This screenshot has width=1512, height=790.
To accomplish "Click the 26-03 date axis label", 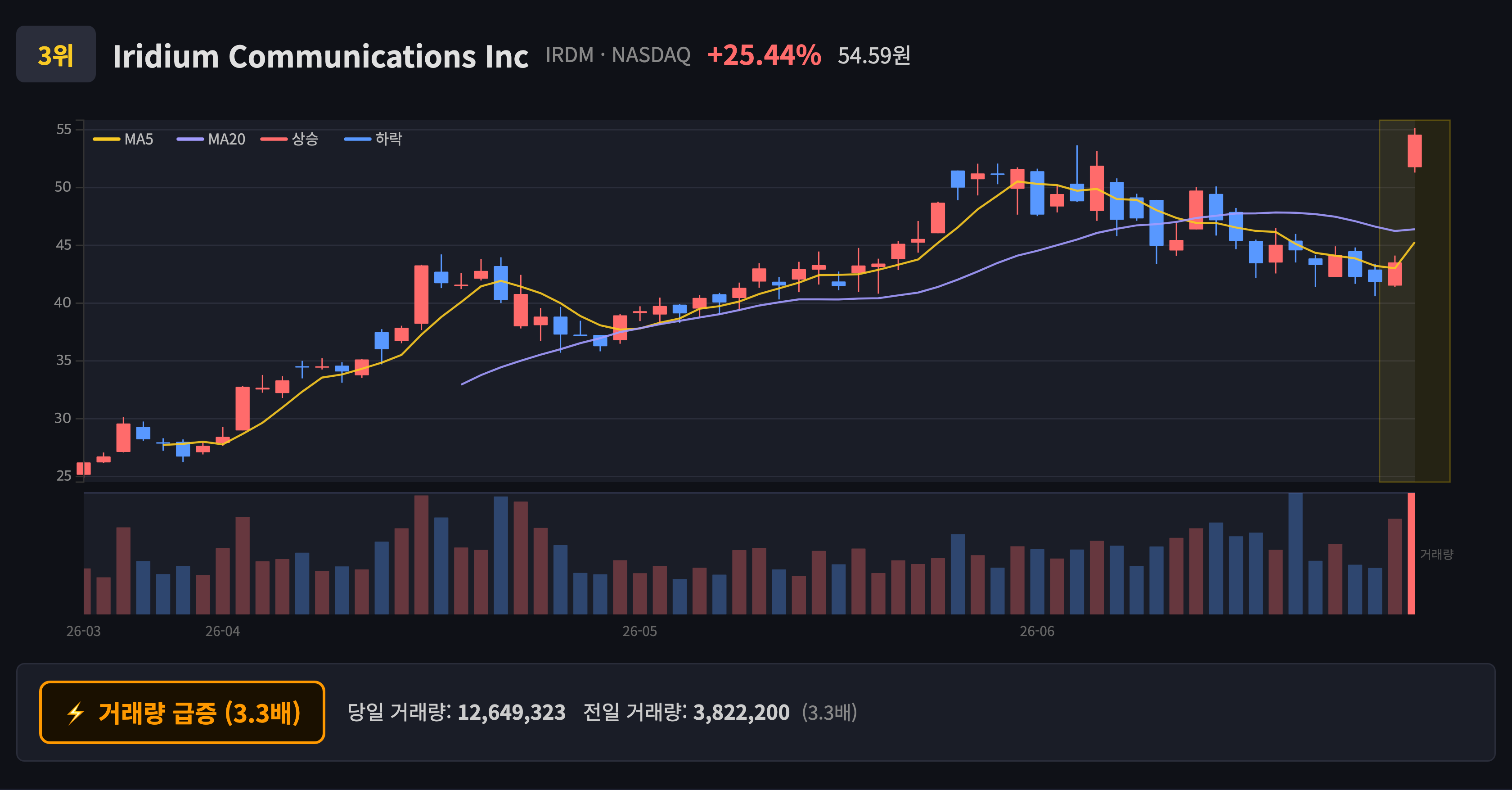I will (x=83, y=632).
